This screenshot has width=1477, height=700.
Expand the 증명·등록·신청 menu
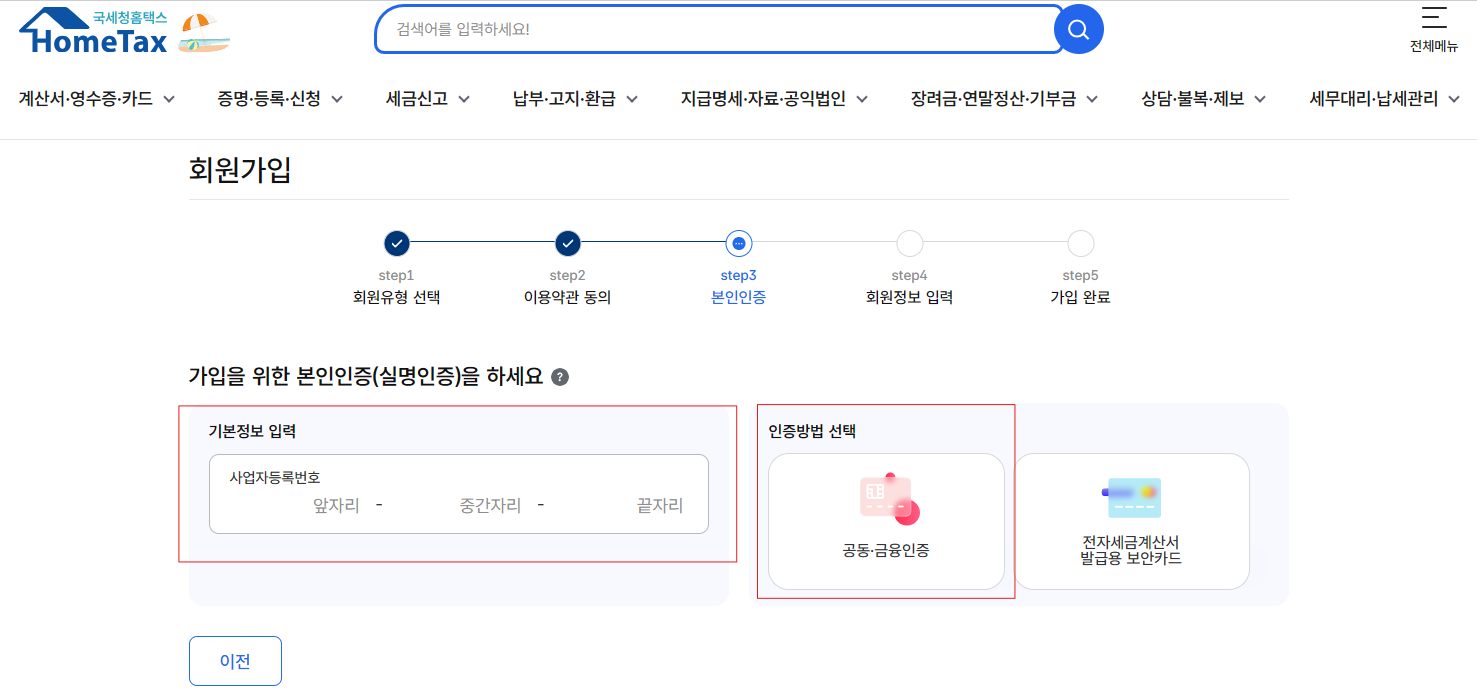[280, 99]
